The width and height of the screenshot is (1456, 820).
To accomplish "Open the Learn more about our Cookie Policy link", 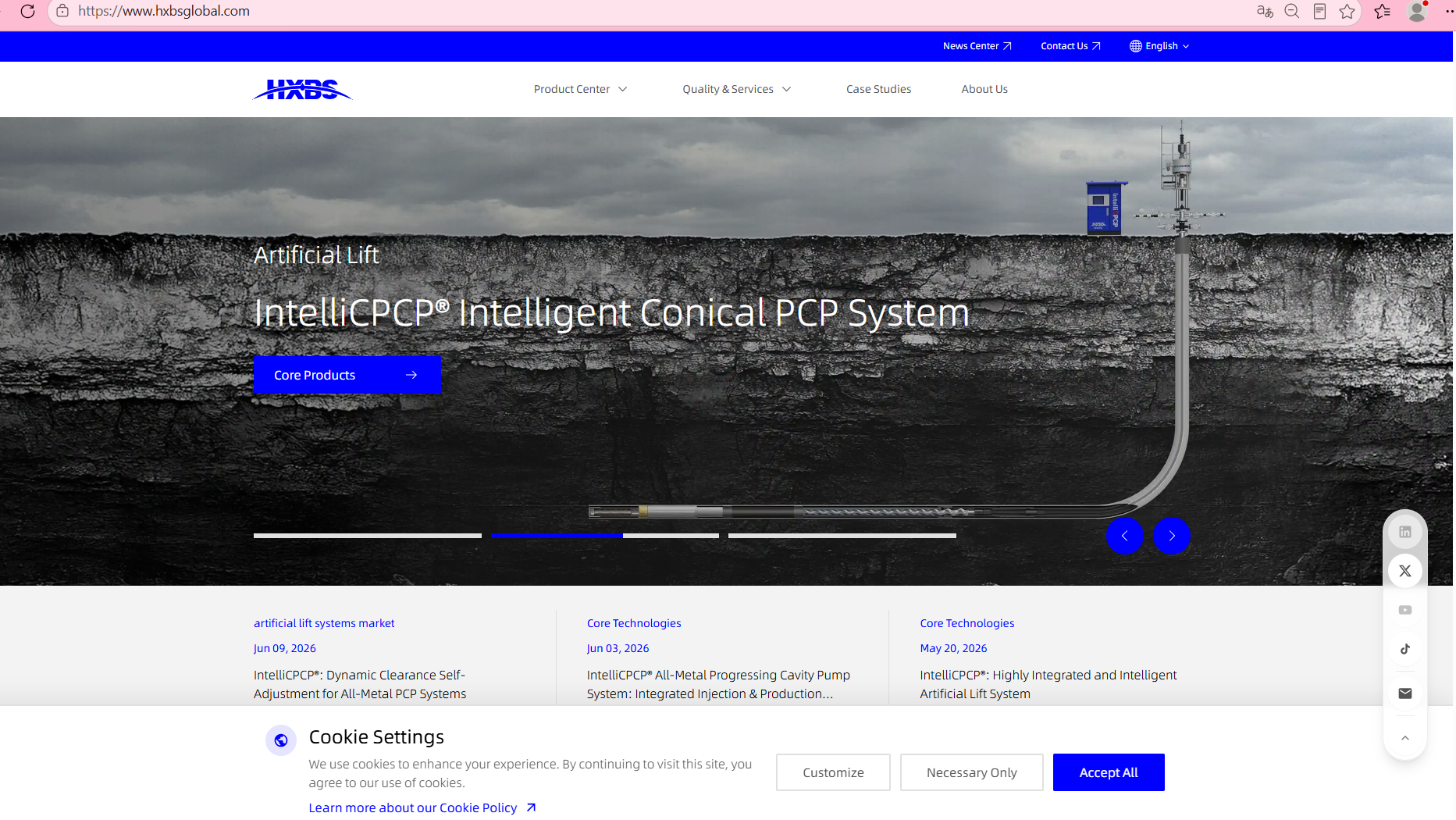I will pos(422,808).
